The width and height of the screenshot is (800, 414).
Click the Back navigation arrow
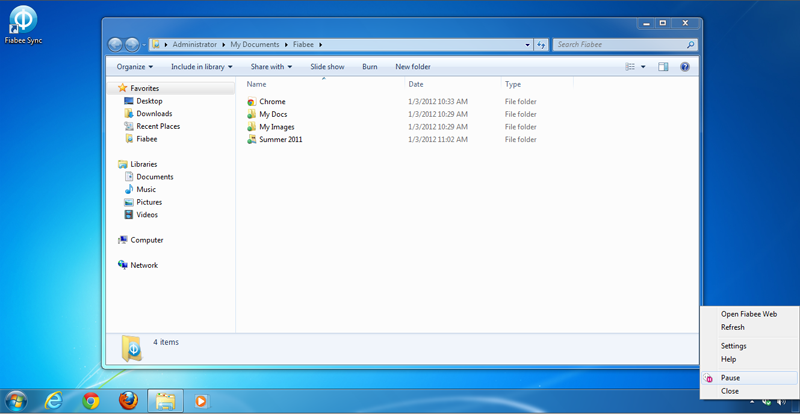(115, 45)
